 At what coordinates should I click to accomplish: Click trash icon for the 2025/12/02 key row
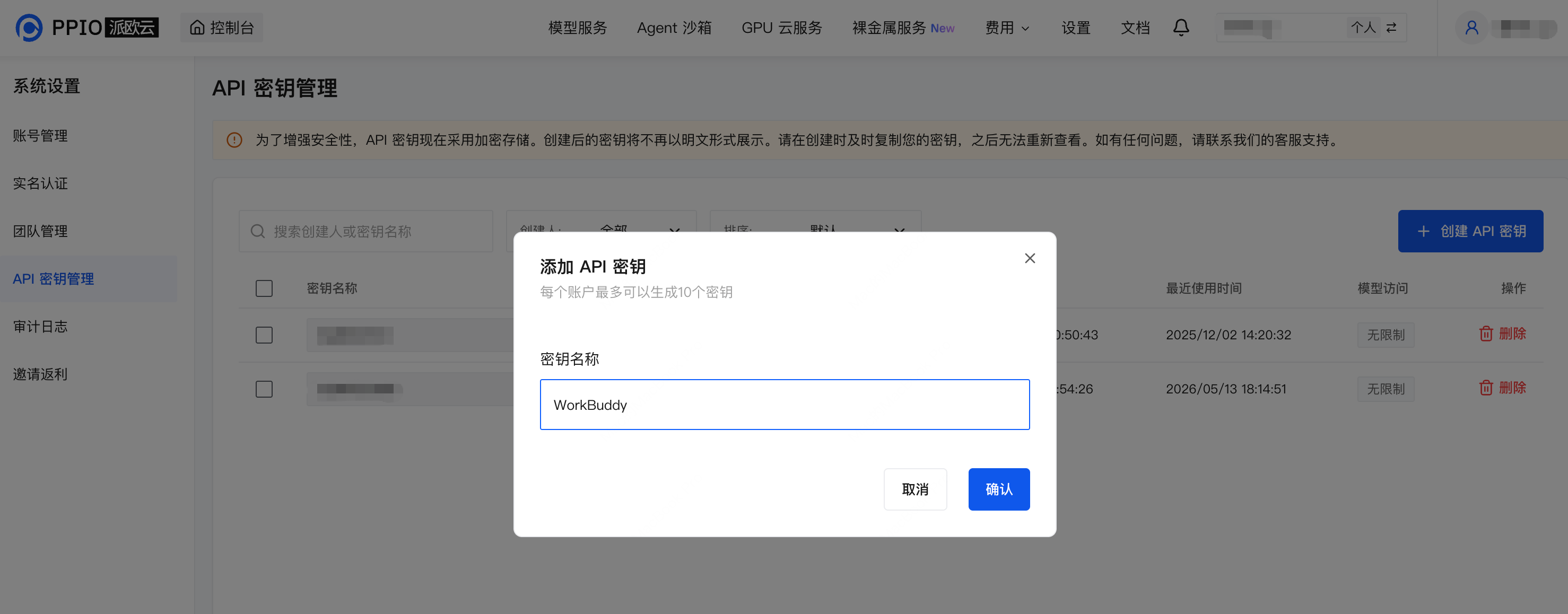point(1486,334)
